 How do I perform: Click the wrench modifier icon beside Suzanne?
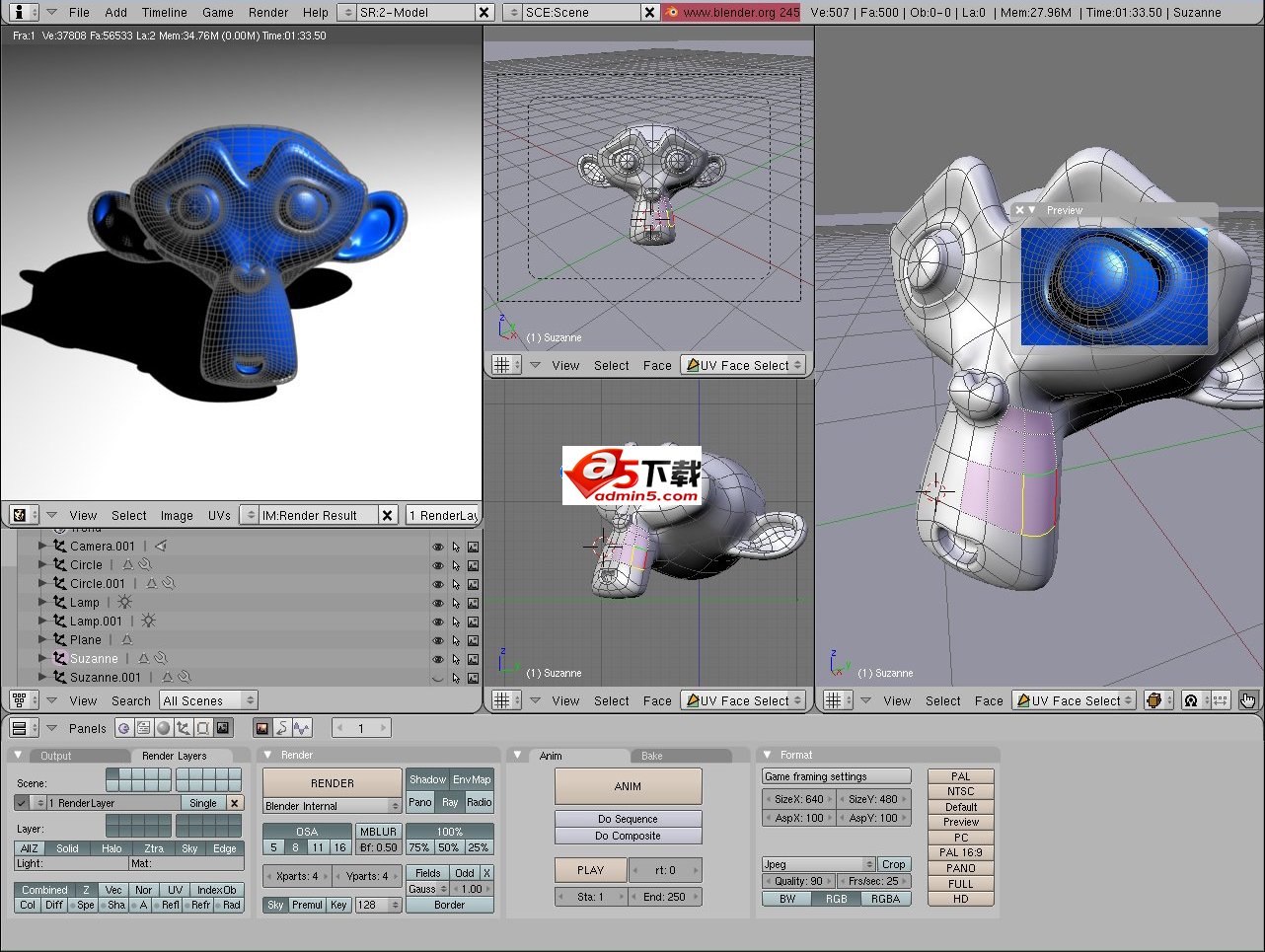coord(162,659)
